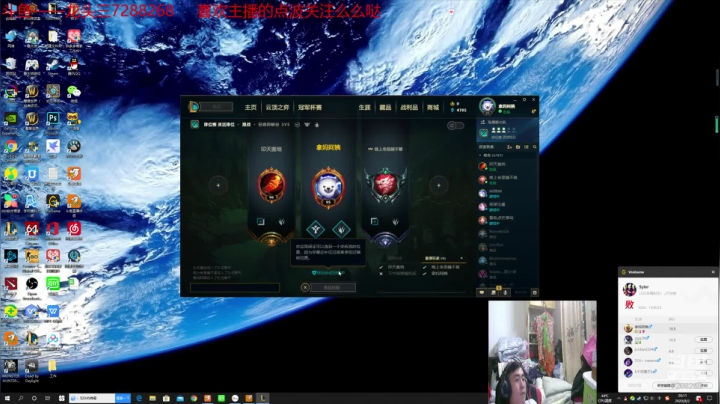Click the taskbar search magnifier
720x404 pixels.
pyautogui.click(x=21, y=398)
